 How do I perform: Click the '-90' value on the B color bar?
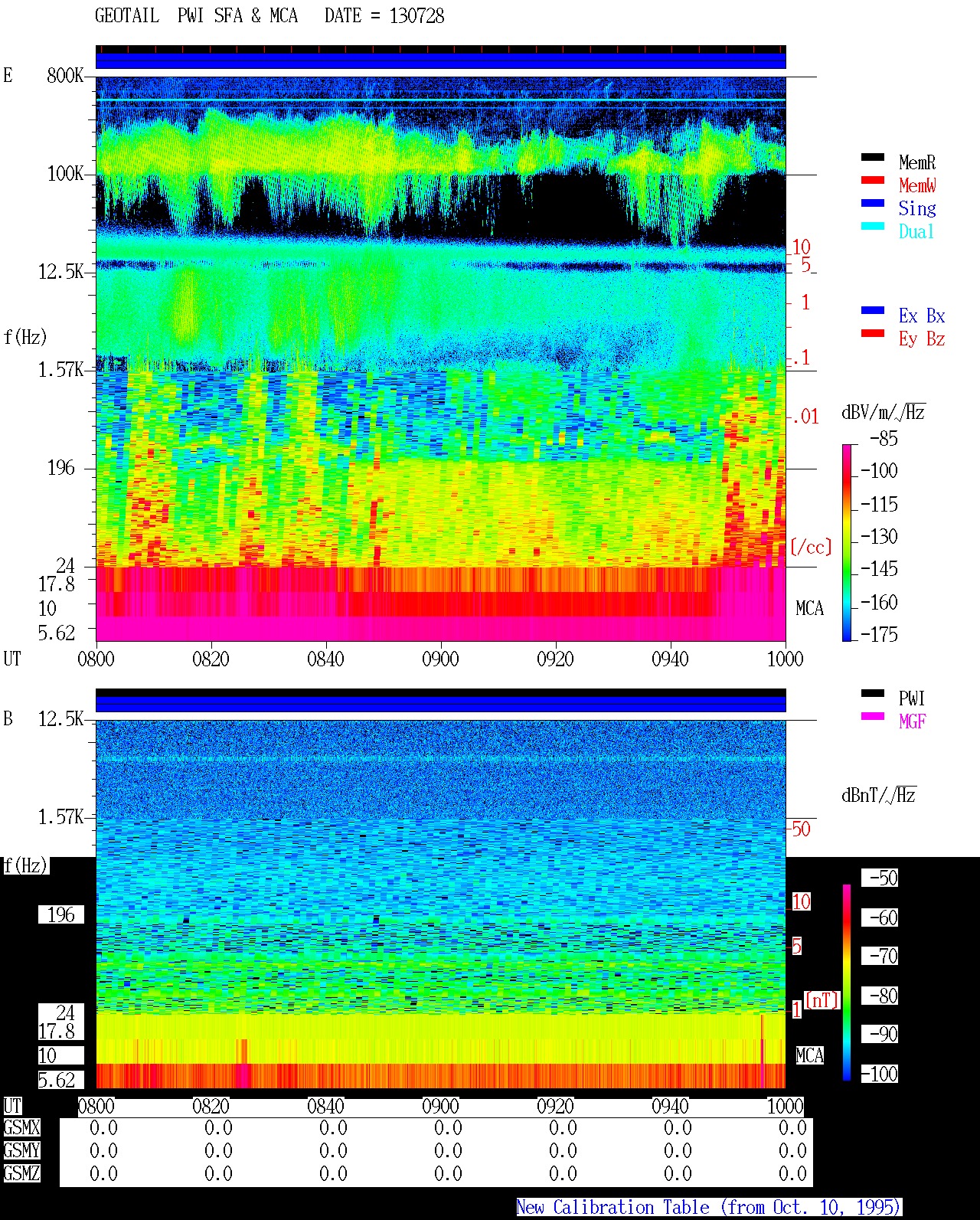coord(884,1035)
